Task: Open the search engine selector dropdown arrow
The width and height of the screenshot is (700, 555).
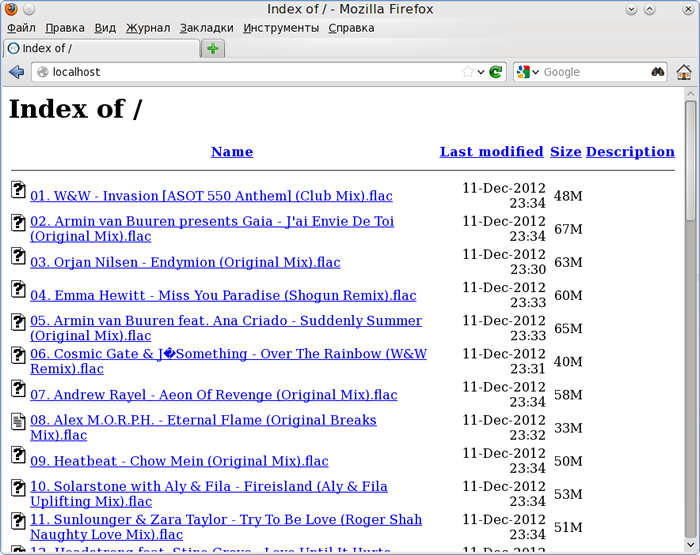Action: (536, 72)
